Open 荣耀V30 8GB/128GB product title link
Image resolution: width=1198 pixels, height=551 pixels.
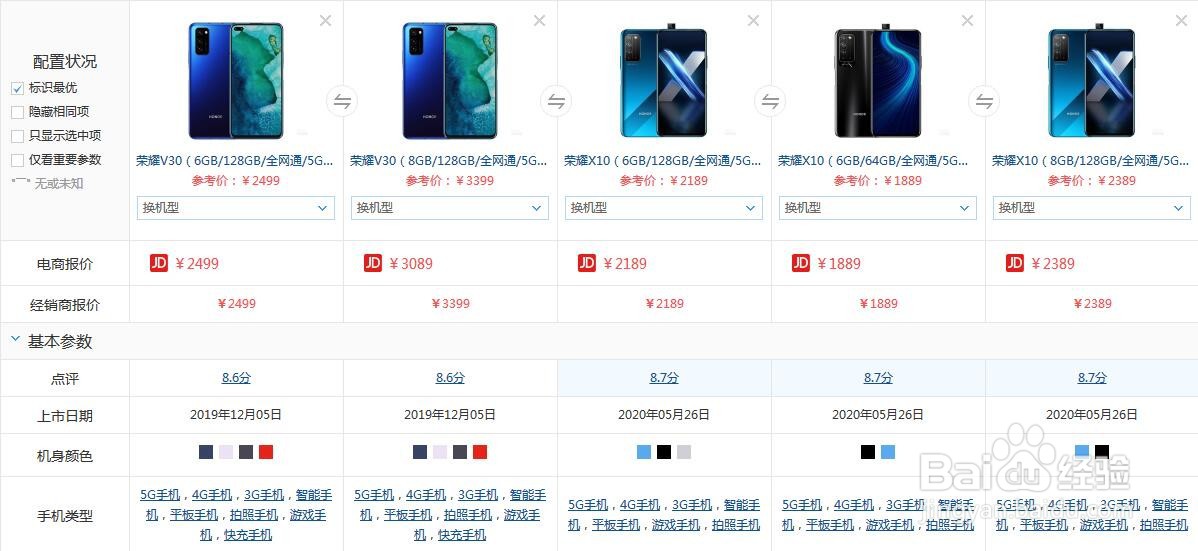click(x=448, y=161)
